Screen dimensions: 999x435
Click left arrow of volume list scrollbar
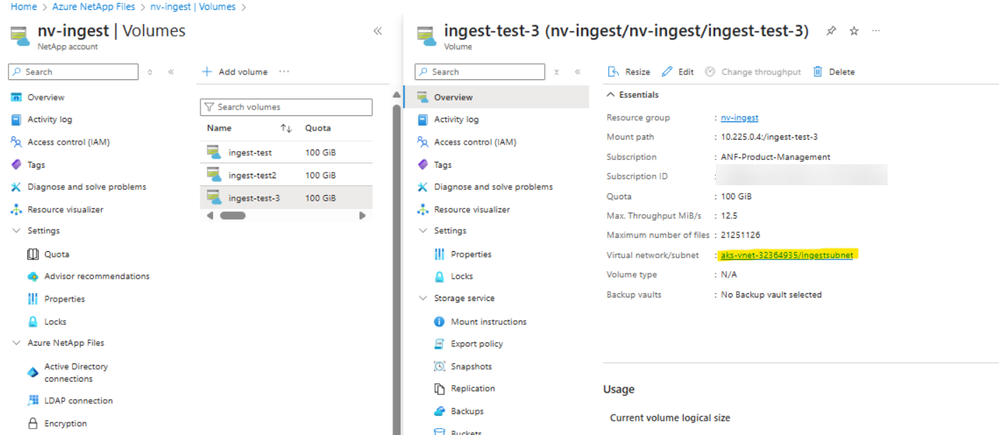pyautogui.click(x=210, y=216)
